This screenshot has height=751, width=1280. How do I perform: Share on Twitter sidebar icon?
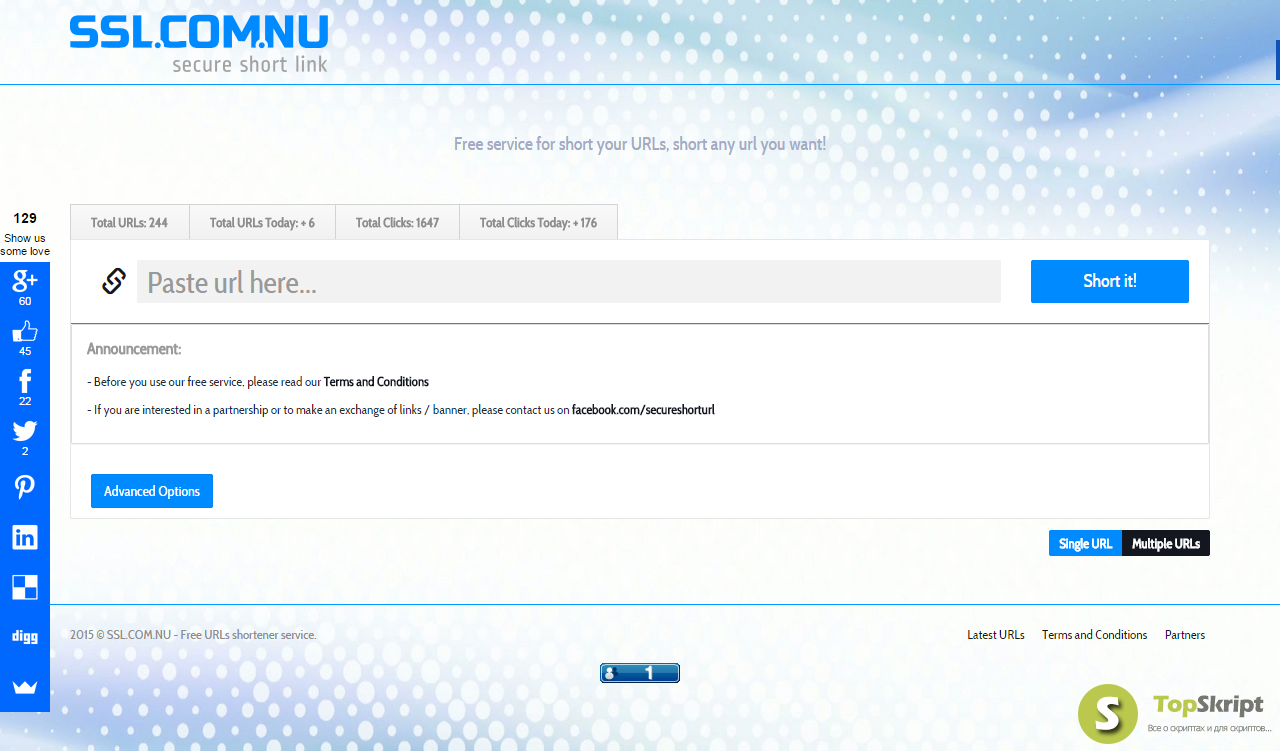pyautogui.click(x=25, y=432)
